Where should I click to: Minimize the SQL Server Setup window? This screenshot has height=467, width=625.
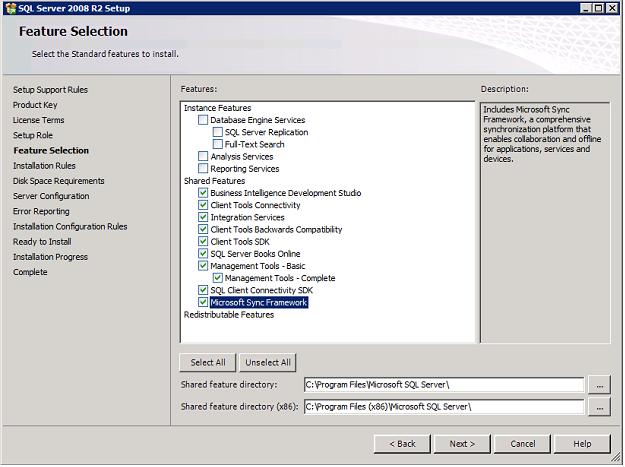(x=586, y=8)
